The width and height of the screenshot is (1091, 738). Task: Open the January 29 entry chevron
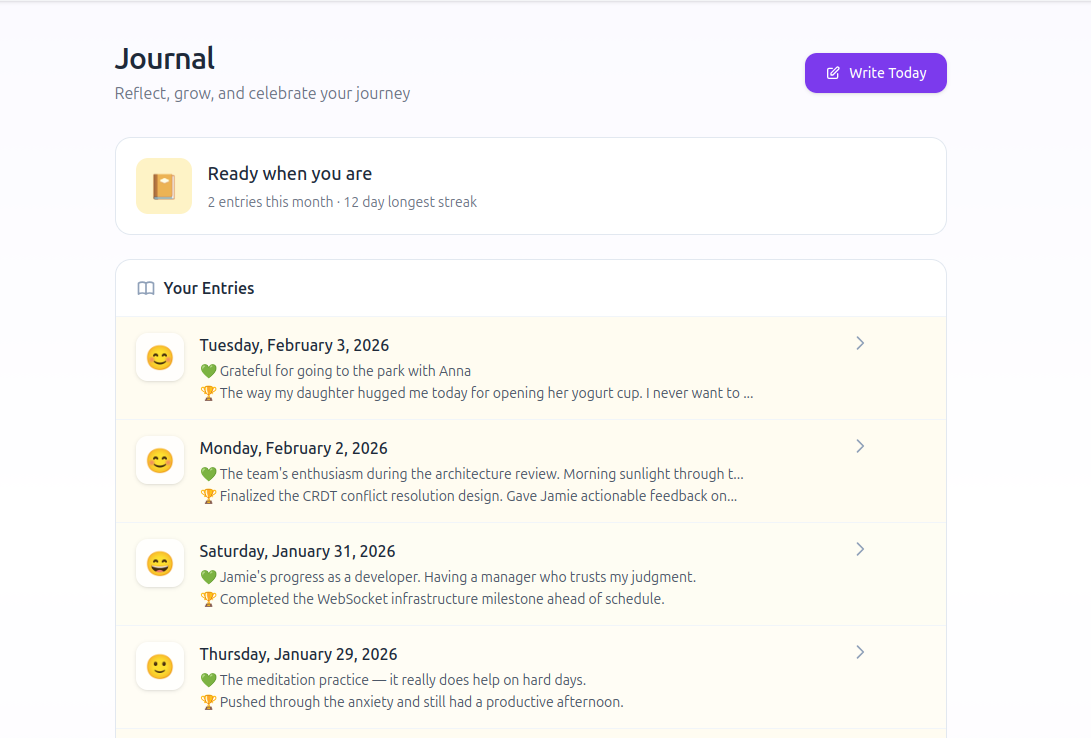click(860, 652)
